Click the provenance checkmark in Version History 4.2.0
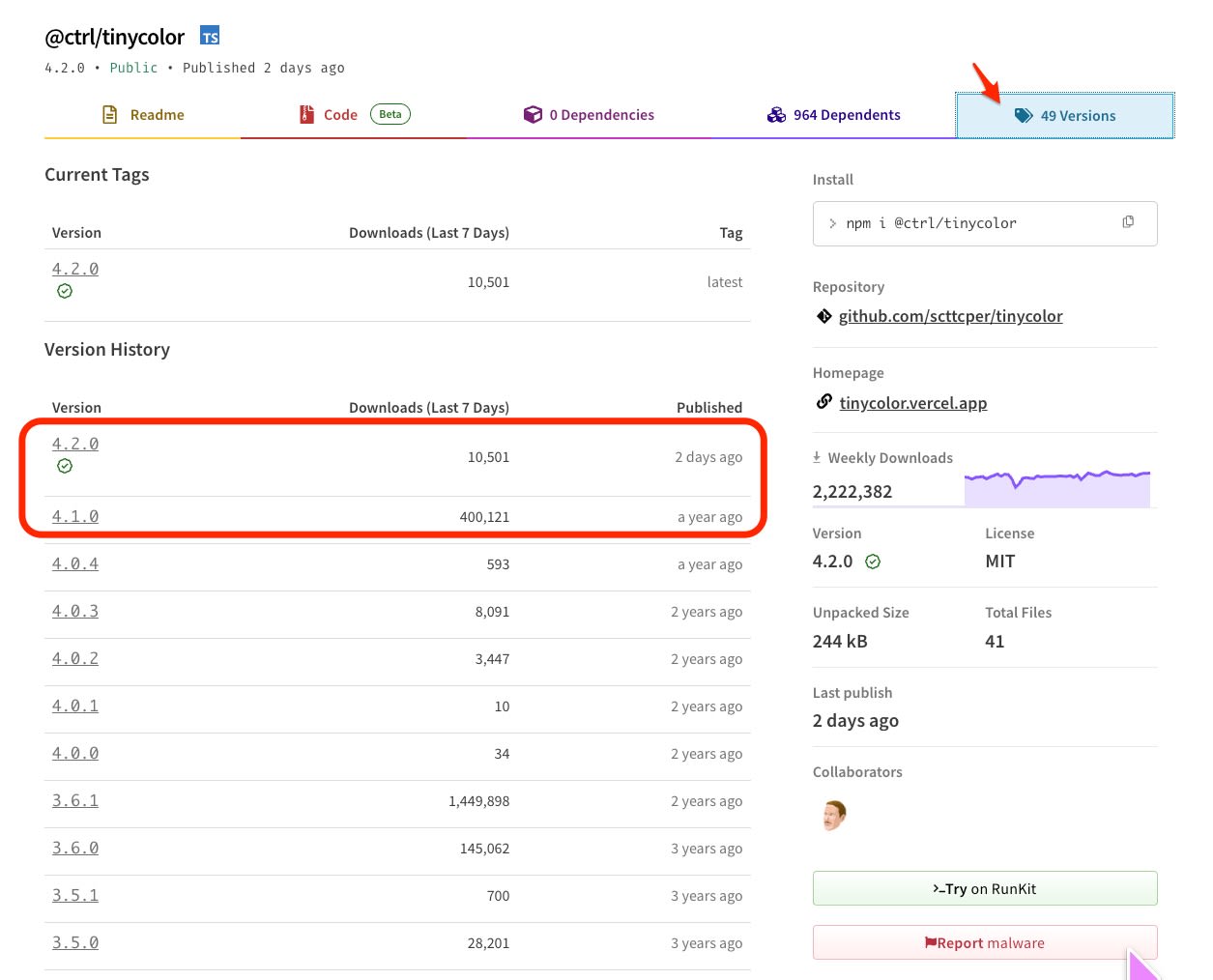 [x=65, y=466]
